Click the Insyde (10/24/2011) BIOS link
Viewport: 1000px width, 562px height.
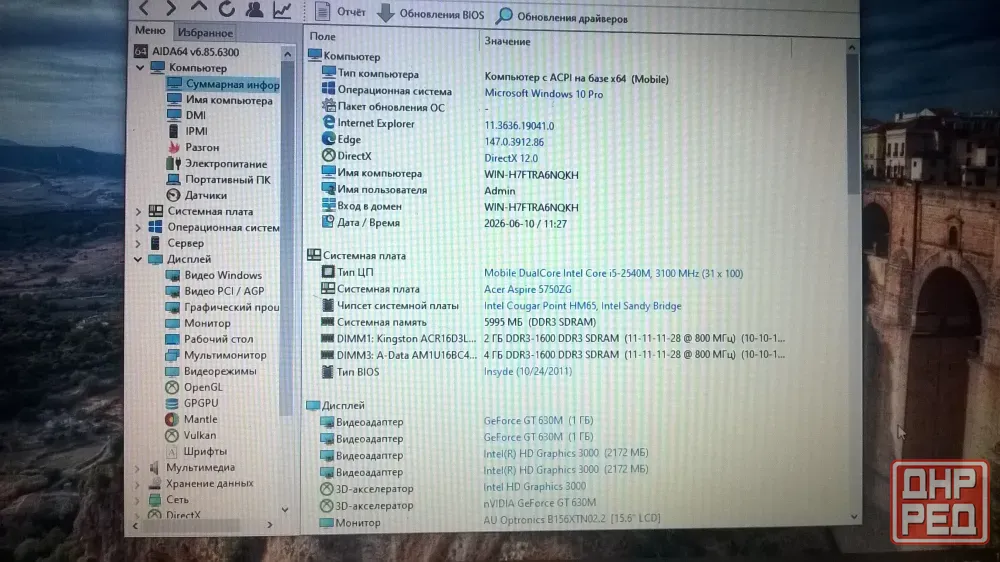(527, 371)
